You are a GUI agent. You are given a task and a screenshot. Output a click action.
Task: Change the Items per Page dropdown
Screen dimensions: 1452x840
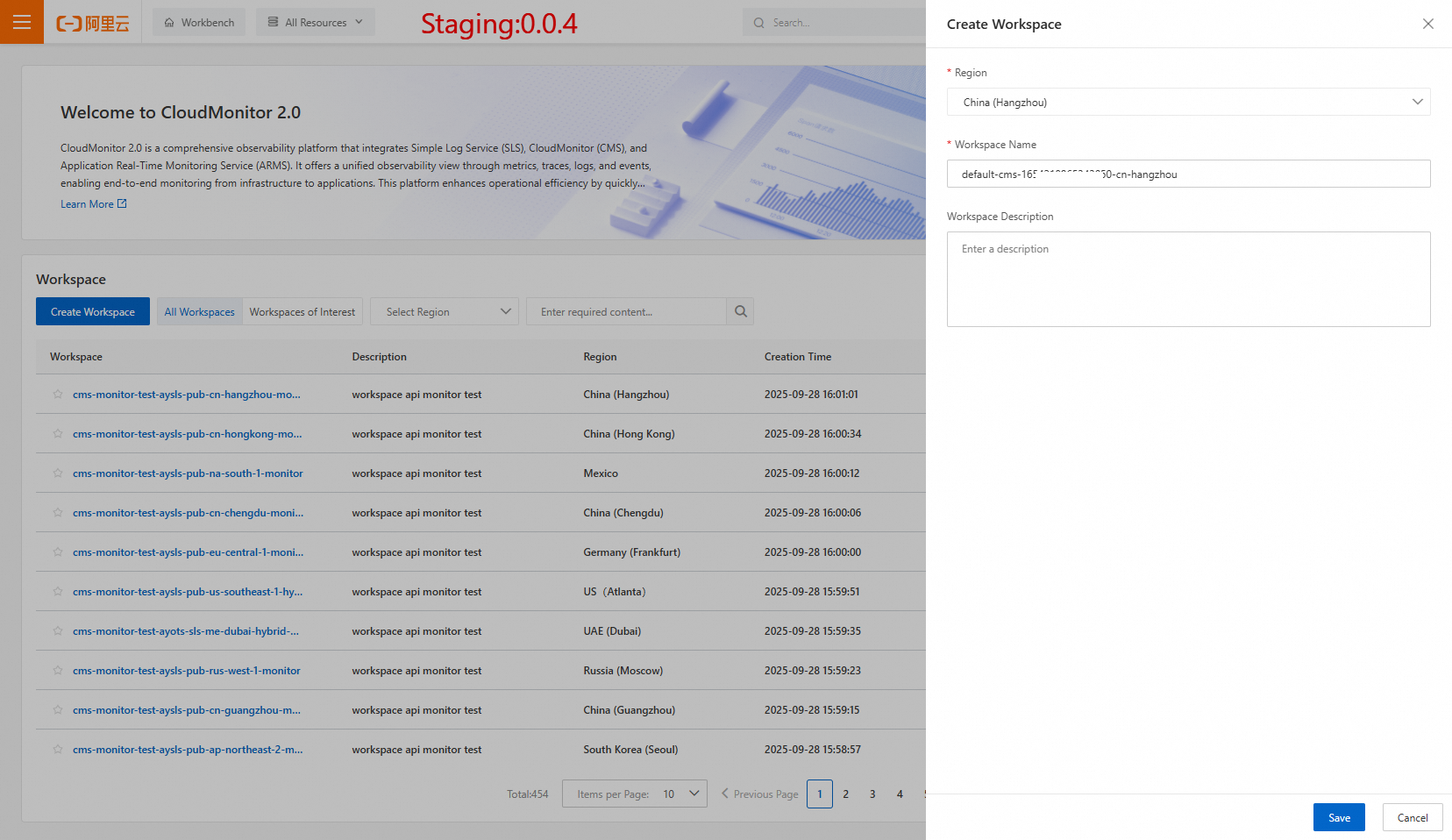[x=635, y=794]
